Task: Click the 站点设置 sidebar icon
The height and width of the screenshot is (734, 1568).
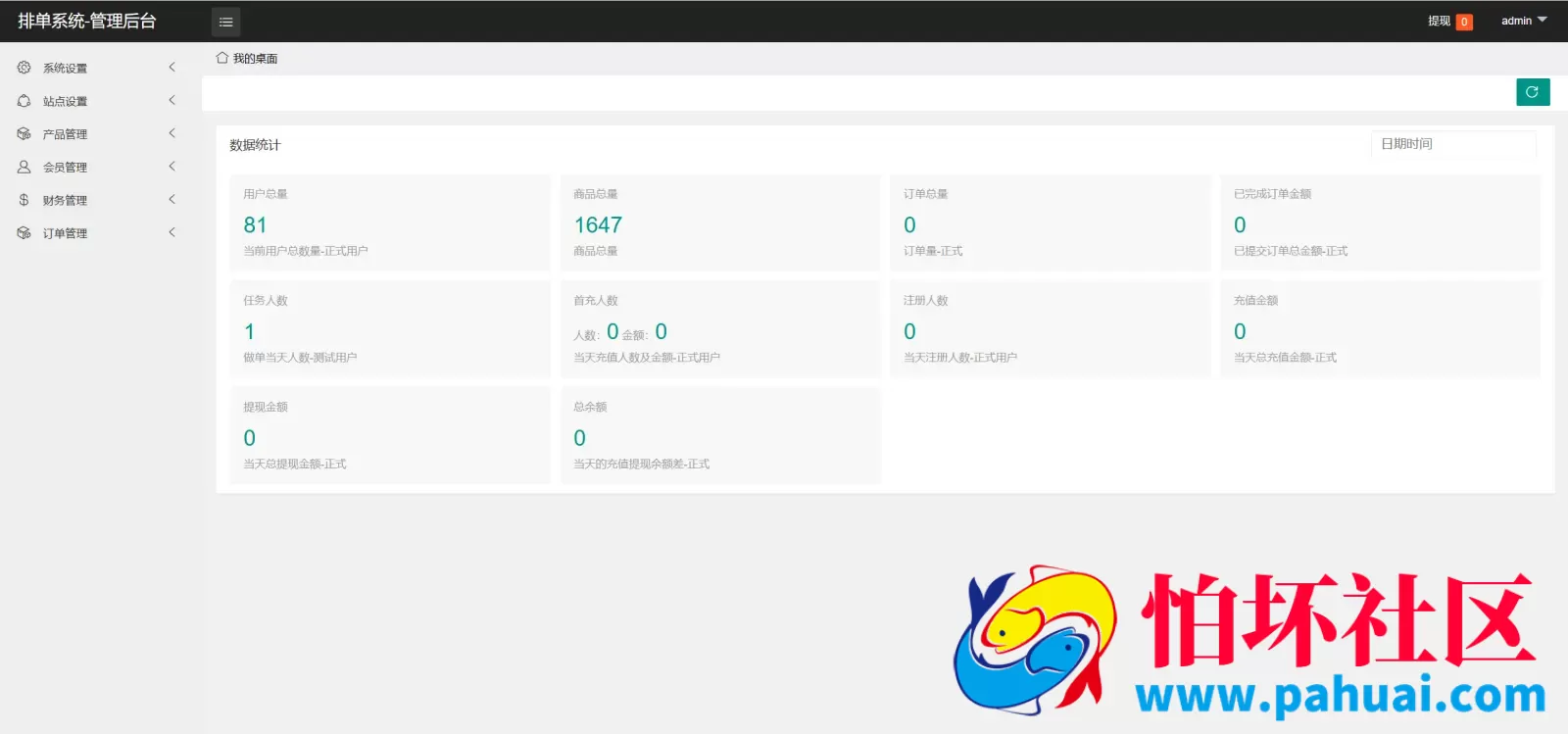Action: [x=24, y=101]
